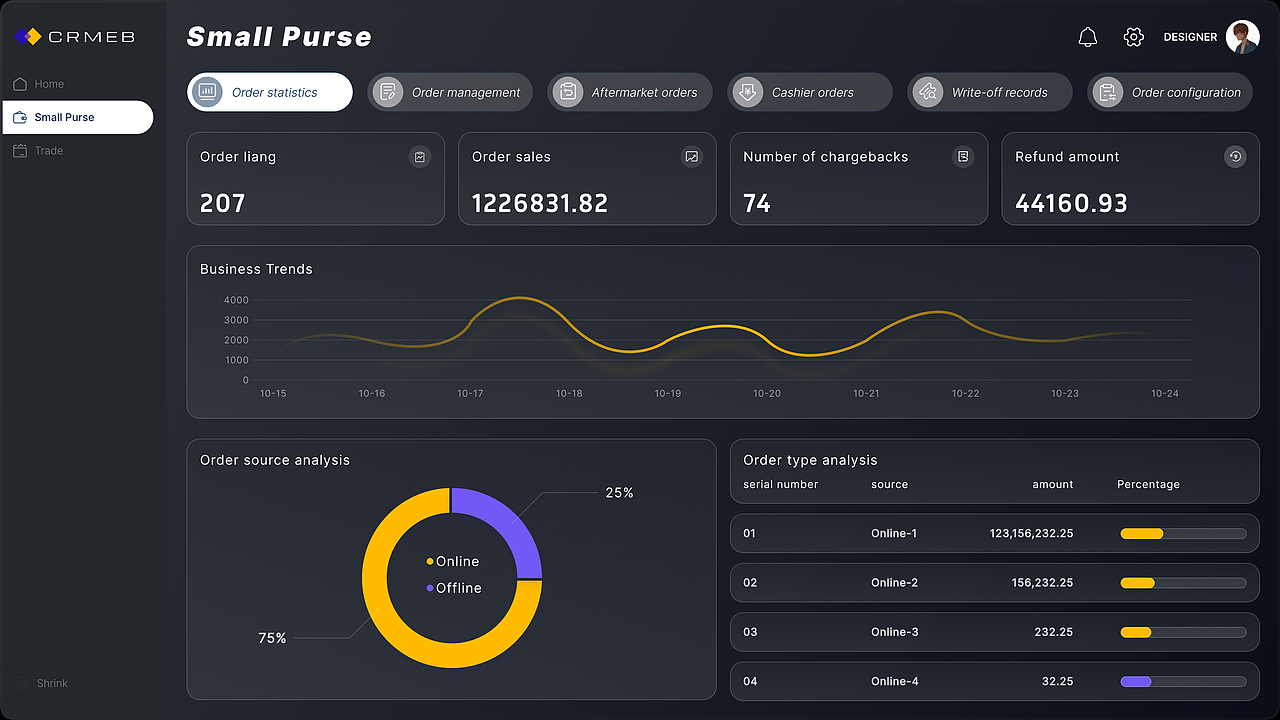Click the Business Trends title
The width and height of the screenshot is (1280, 720).
(256, 269)
